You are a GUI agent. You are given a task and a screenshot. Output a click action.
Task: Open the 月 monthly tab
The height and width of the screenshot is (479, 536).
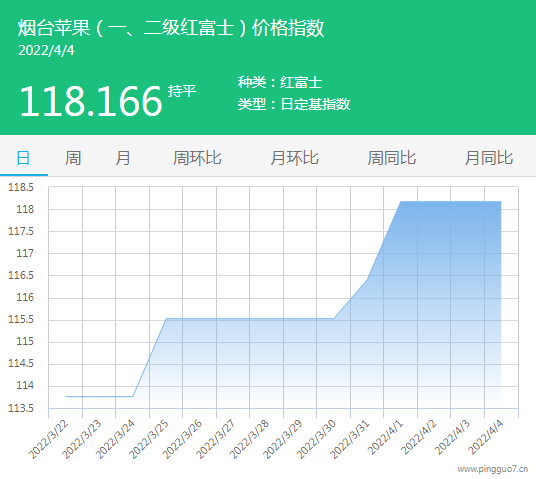pos(122,158)
